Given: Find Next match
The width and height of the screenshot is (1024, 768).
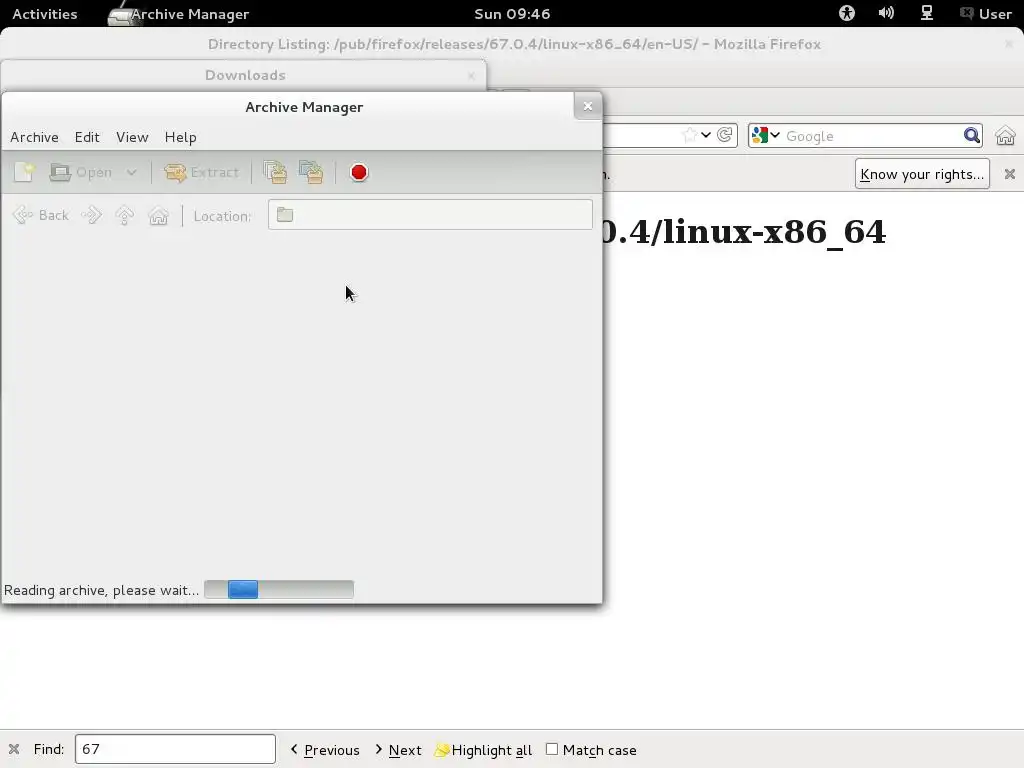Looking at the screenshot, I should [398, 750].
